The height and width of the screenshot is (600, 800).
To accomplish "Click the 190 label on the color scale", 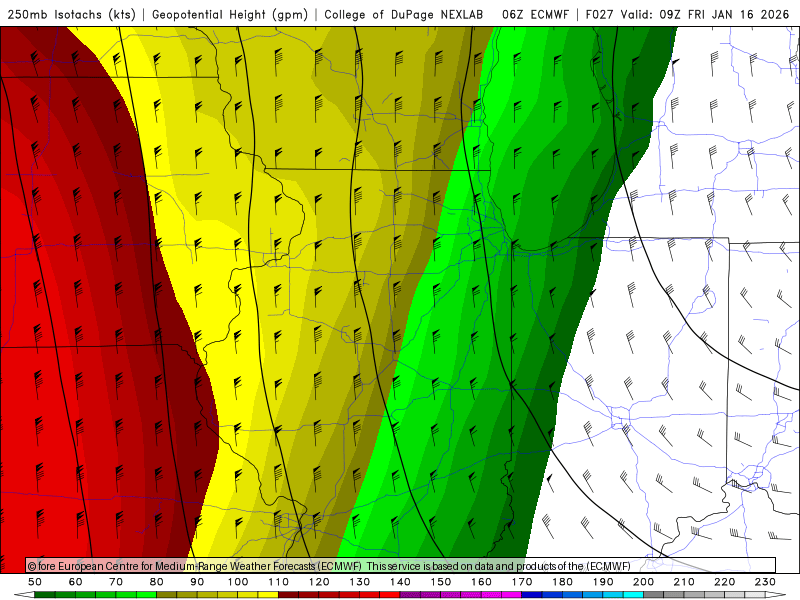I will [x=603, y=582].
